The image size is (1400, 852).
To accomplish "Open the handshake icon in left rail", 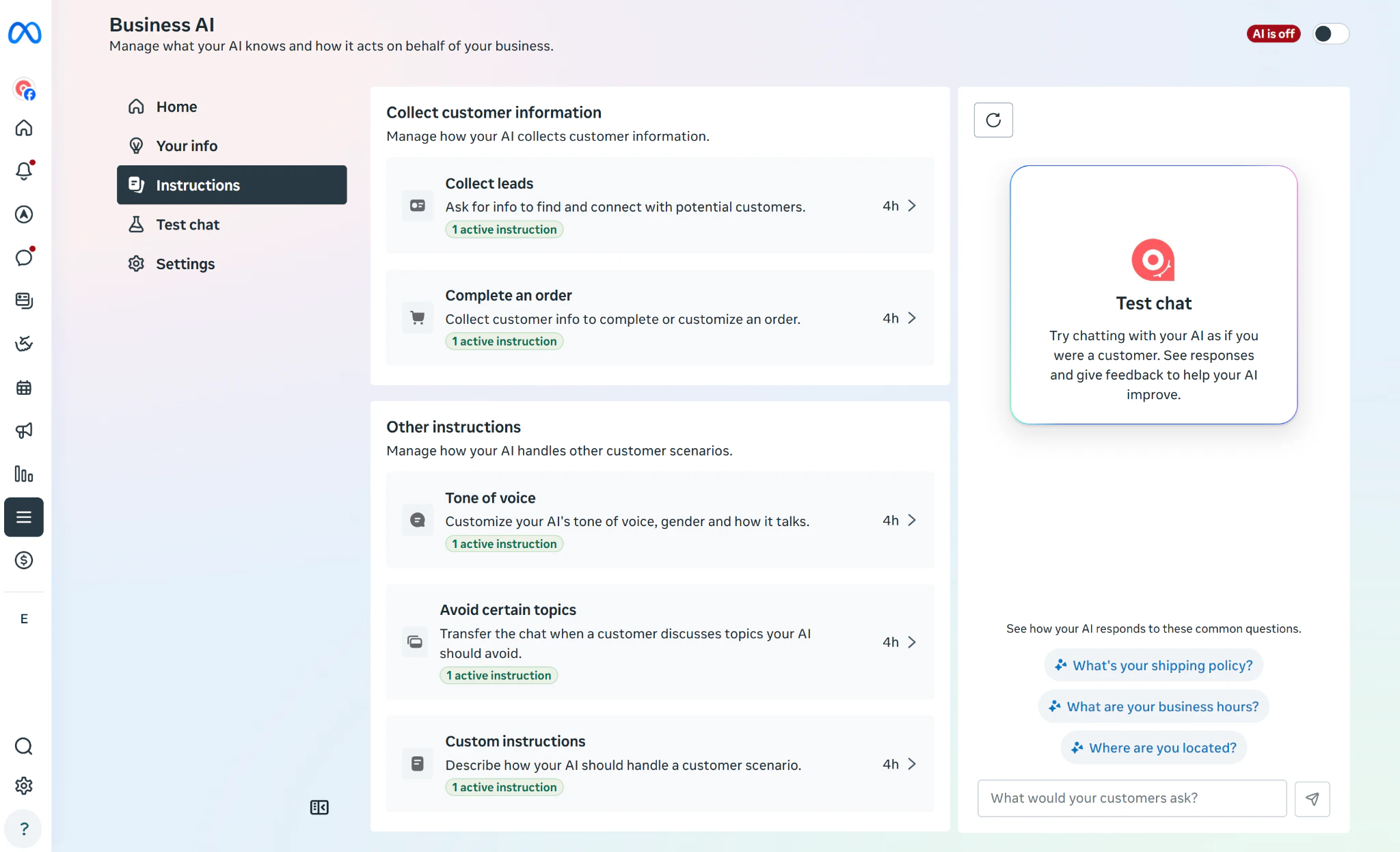I will coord(24,344).
